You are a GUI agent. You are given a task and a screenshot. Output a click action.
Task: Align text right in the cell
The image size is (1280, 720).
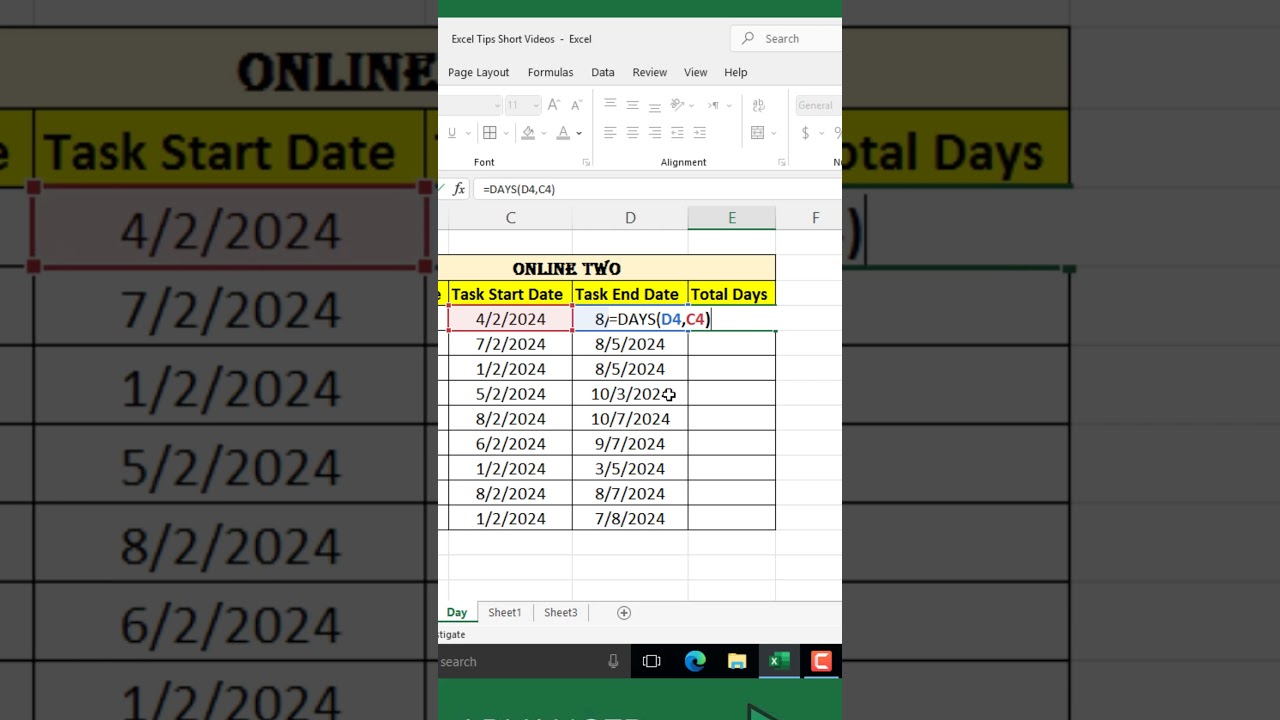point(654,132)
